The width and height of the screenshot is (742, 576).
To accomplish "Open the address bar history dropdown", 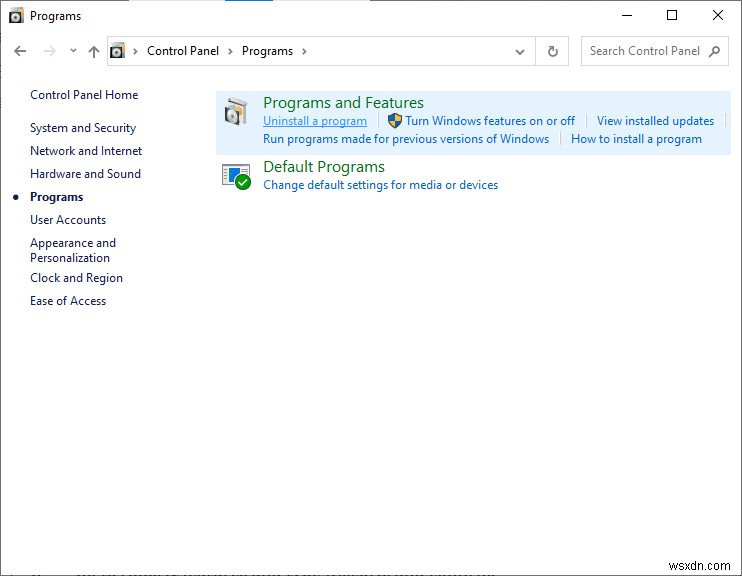I will (520, 52).
